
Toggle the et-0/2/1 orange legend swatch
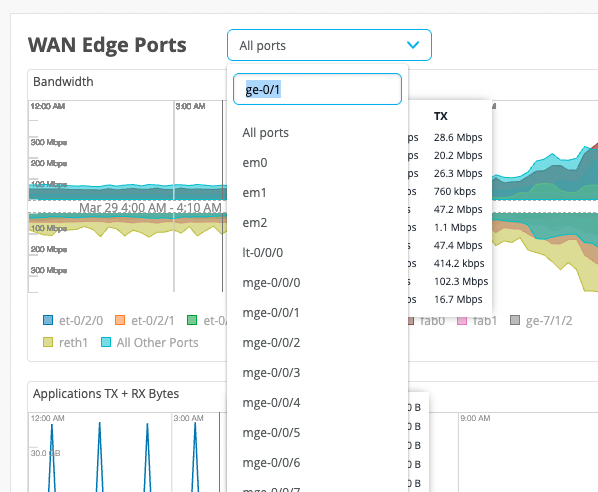point(120,320)
